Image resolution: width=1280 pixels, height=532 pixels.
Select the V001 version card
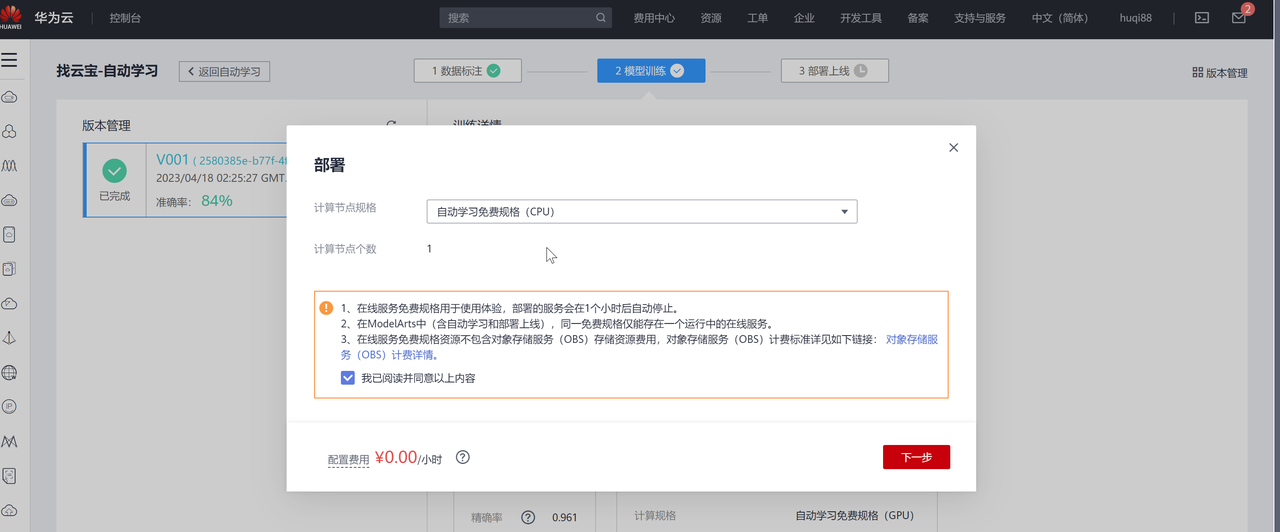click(185, 180)
